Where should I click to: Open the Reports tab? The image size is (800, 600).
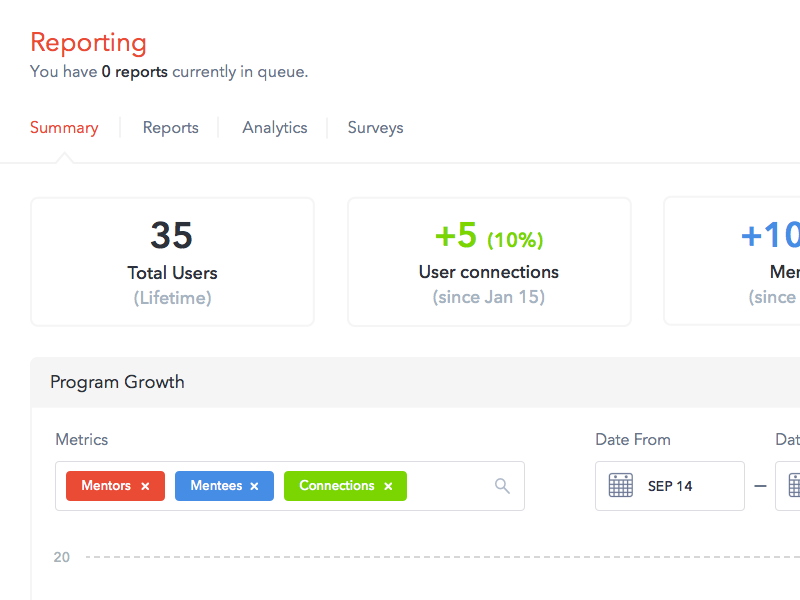coord(171,128)
